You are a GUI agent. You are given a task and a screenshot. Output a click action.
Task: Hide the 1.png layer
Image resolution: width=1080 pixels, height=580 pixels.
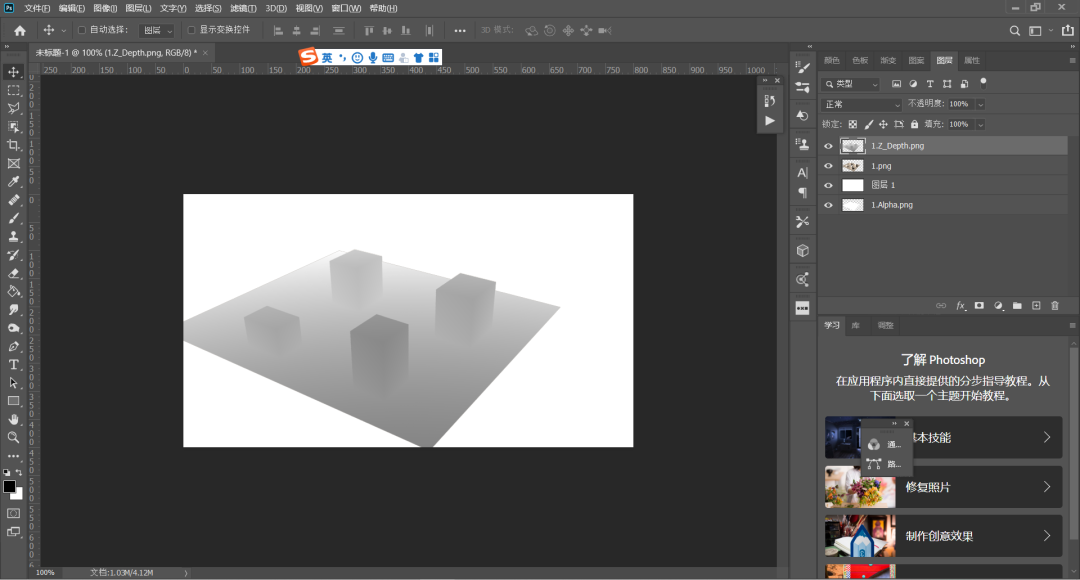tap(829, 166)
